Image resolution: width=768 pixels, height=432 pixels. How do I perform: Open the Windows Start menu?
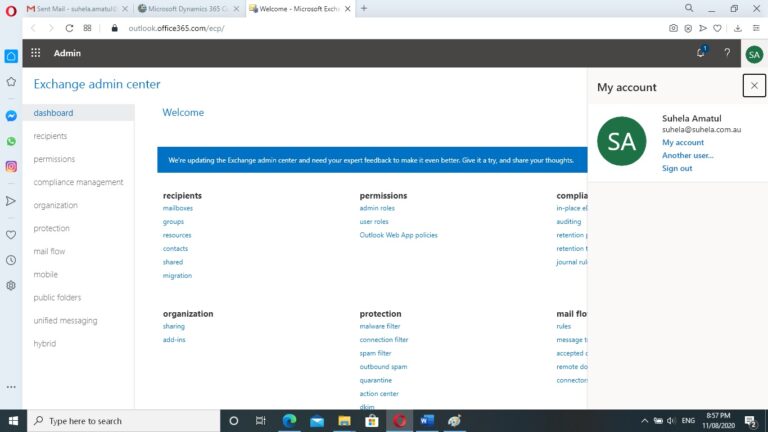point(13,421)
